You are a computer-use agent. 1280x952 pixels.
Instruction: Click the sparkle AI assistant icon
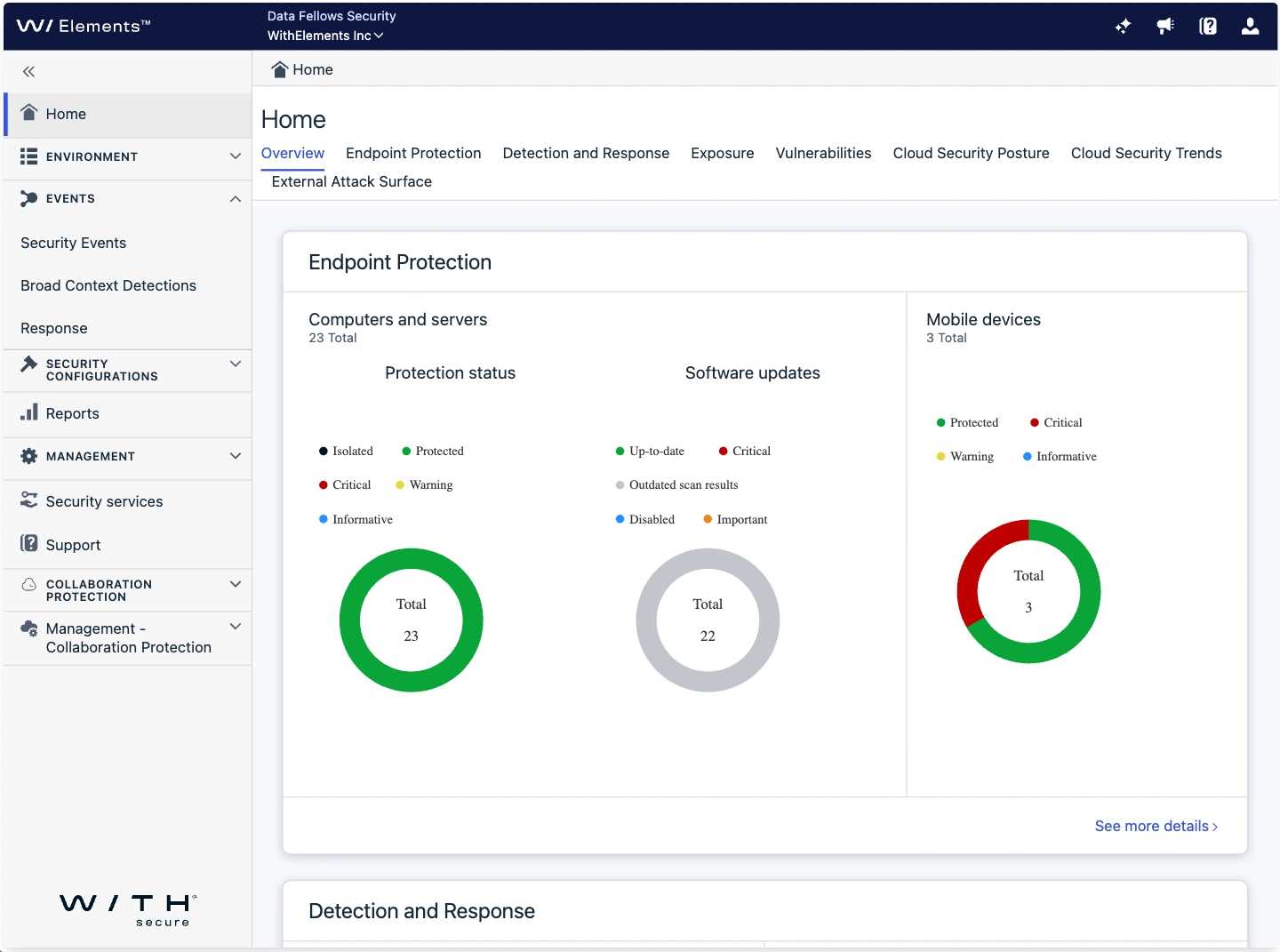tap(1123, 27)
